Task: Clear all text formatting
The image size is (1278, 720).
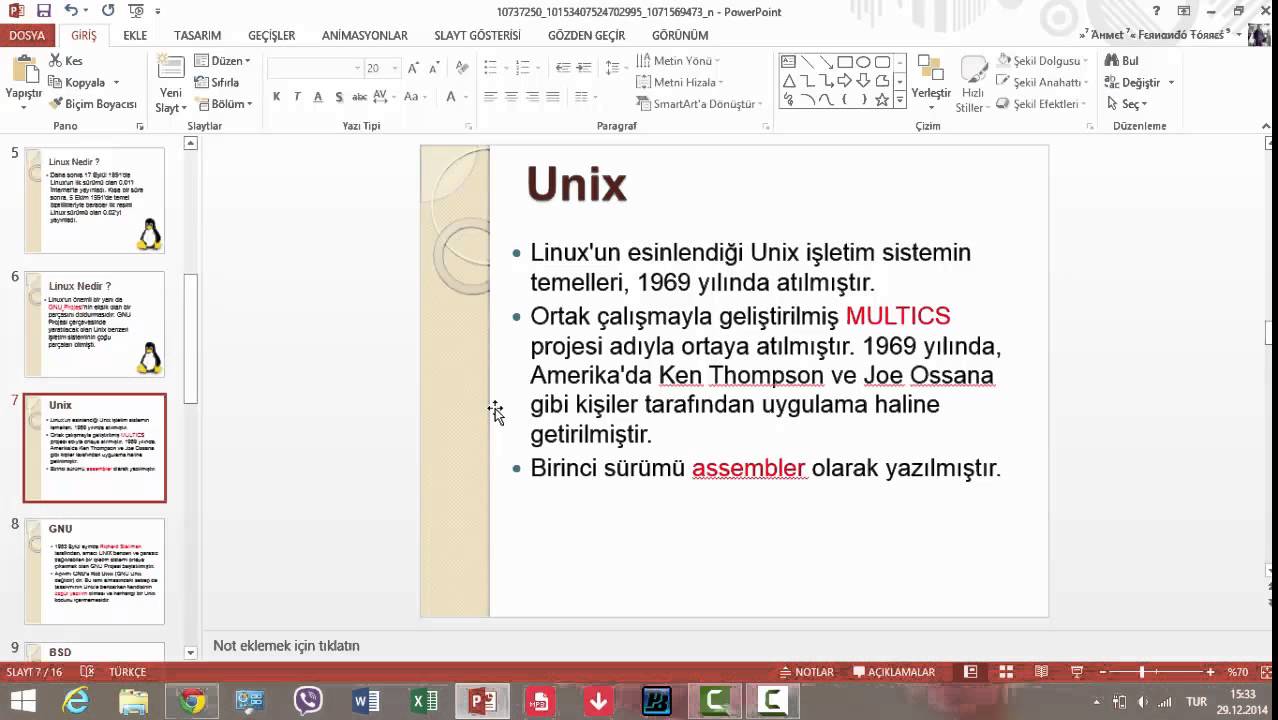Action: click(x=461, y=68)
